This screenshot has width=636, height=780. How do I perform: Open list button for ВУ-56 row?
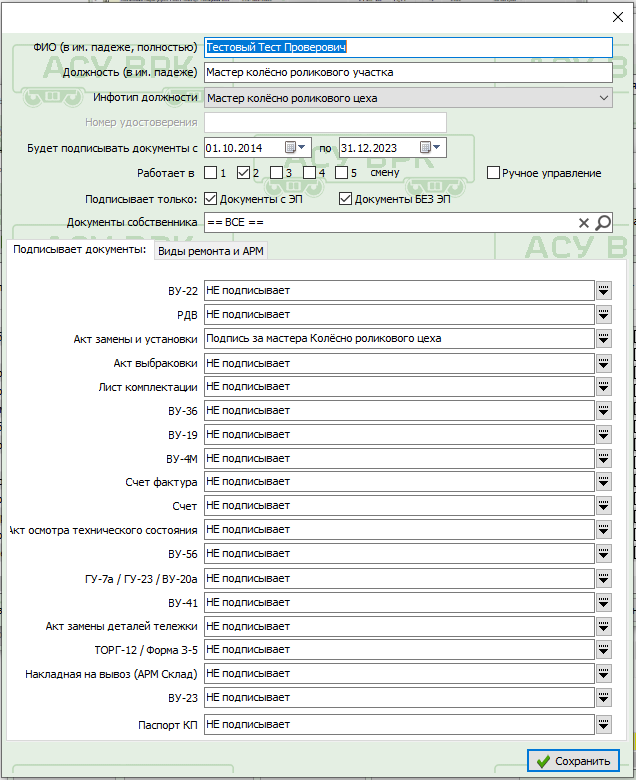(604, 554)
